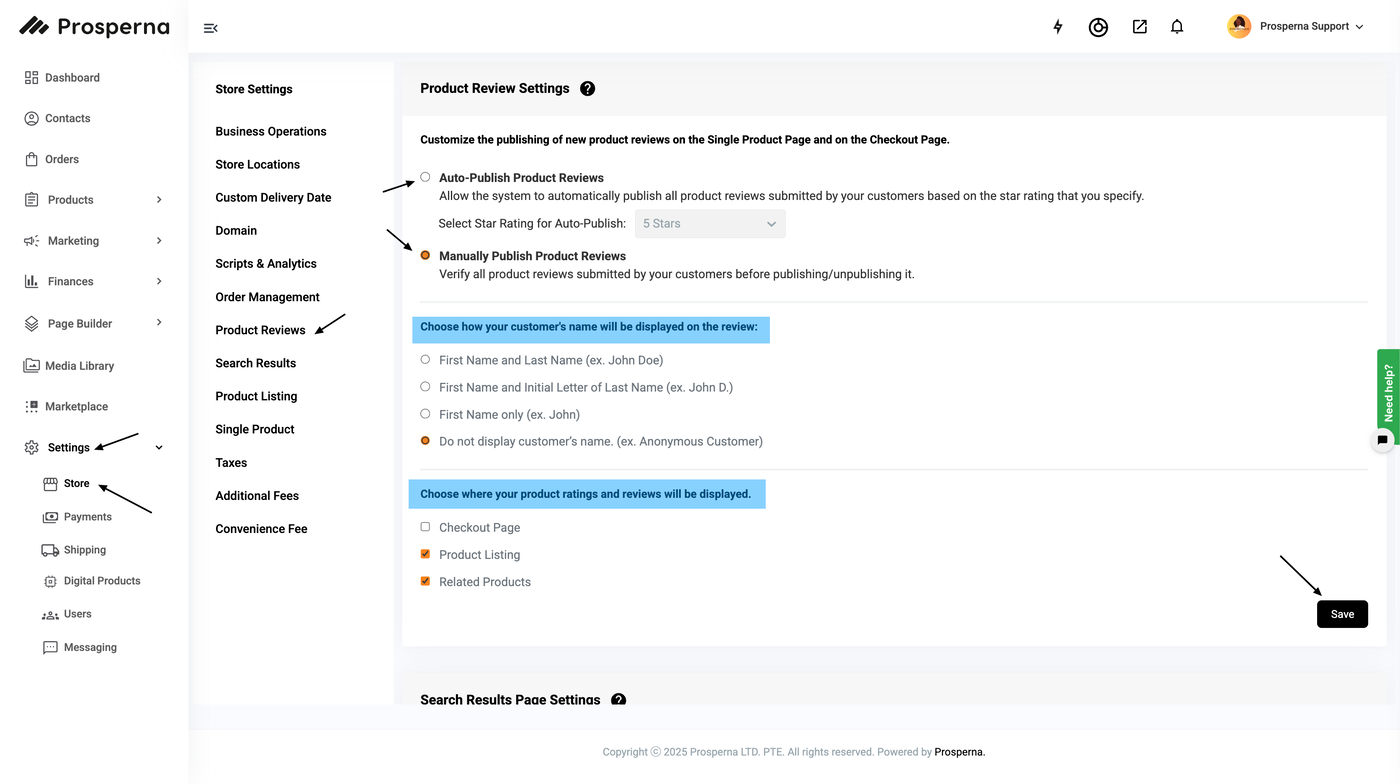Expand the Products sidebar submenu
The width and height of the screenshot is (1400, 784).
pyautogui.click(x=159, y=200)
